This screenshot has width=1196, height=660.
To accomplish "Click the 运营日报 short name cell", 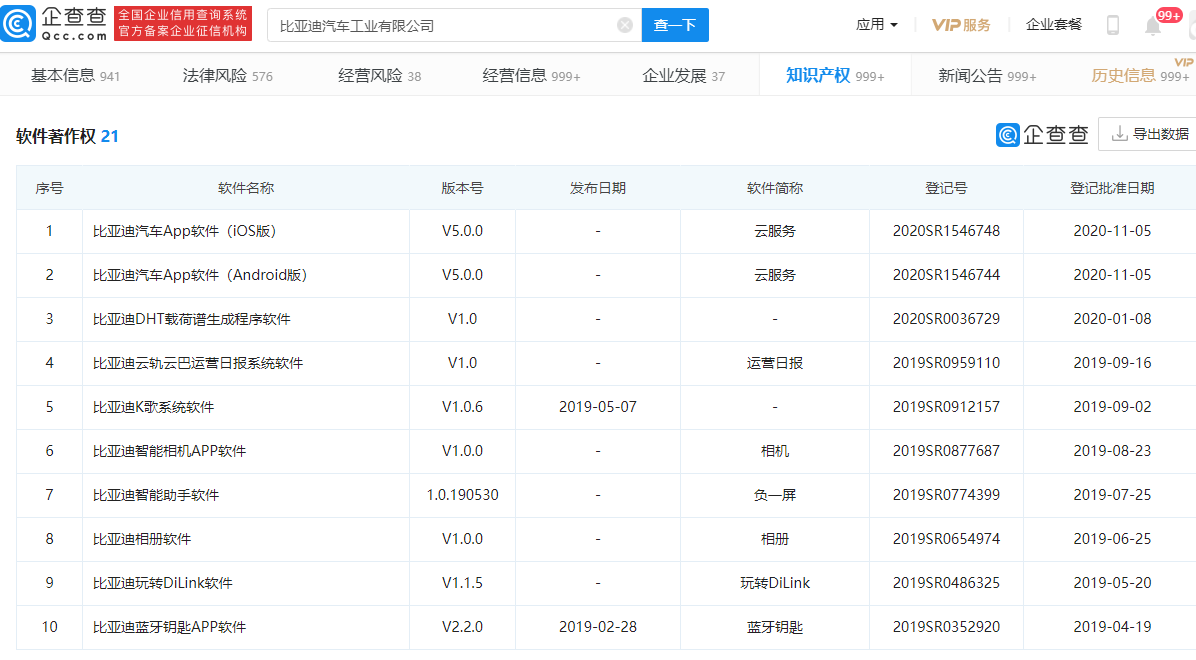I will (775, 363).
